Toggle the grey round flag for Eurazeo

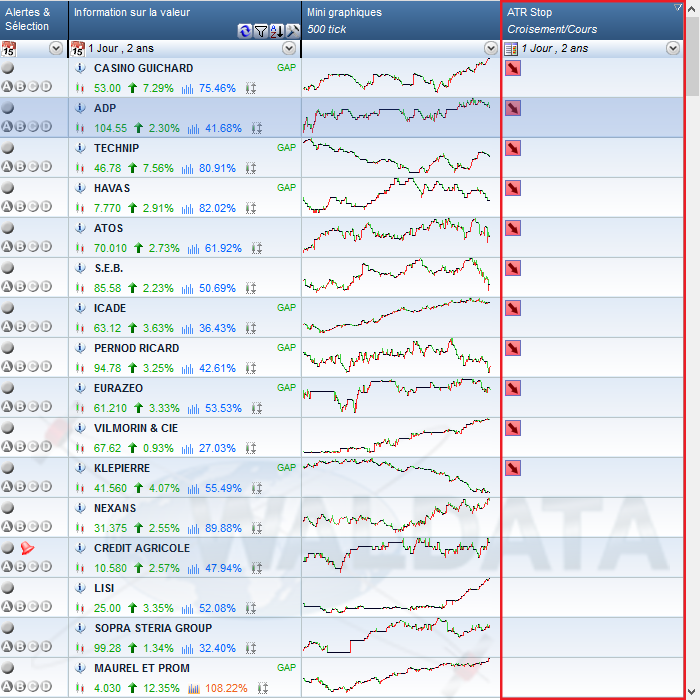coord(8,388)
